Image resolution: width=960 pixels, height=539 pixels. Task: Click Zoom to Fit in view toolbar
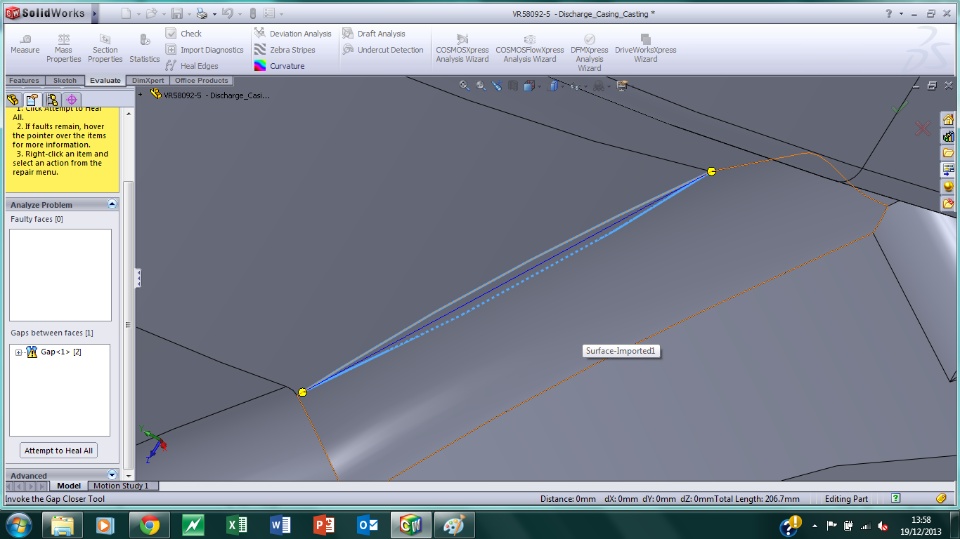[464, 86]
